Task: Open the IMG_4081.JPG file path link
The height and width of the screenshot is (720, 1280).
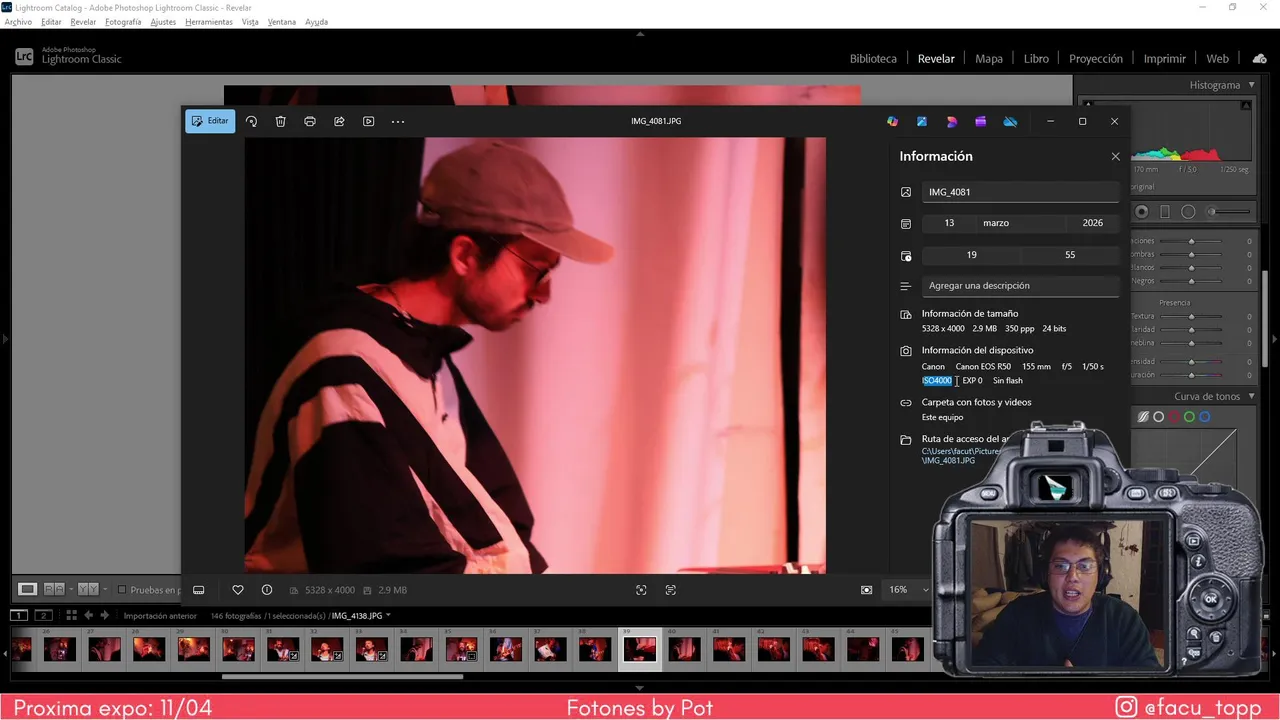Action: pyautogui.click(x=960, y=456)
